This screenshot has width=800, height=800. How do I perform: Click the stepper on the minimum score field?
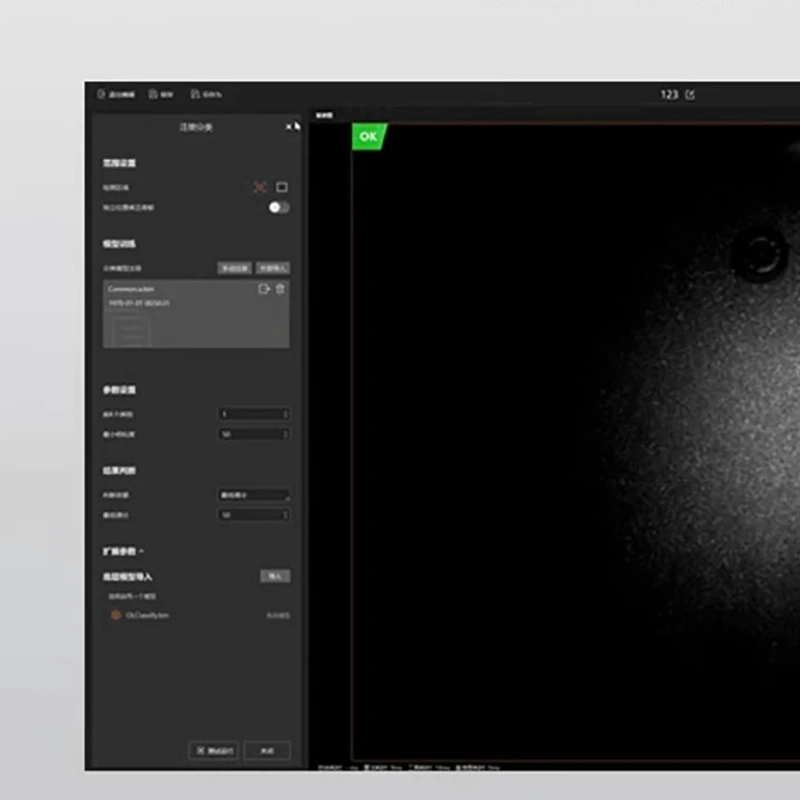(x=285, y=515)
